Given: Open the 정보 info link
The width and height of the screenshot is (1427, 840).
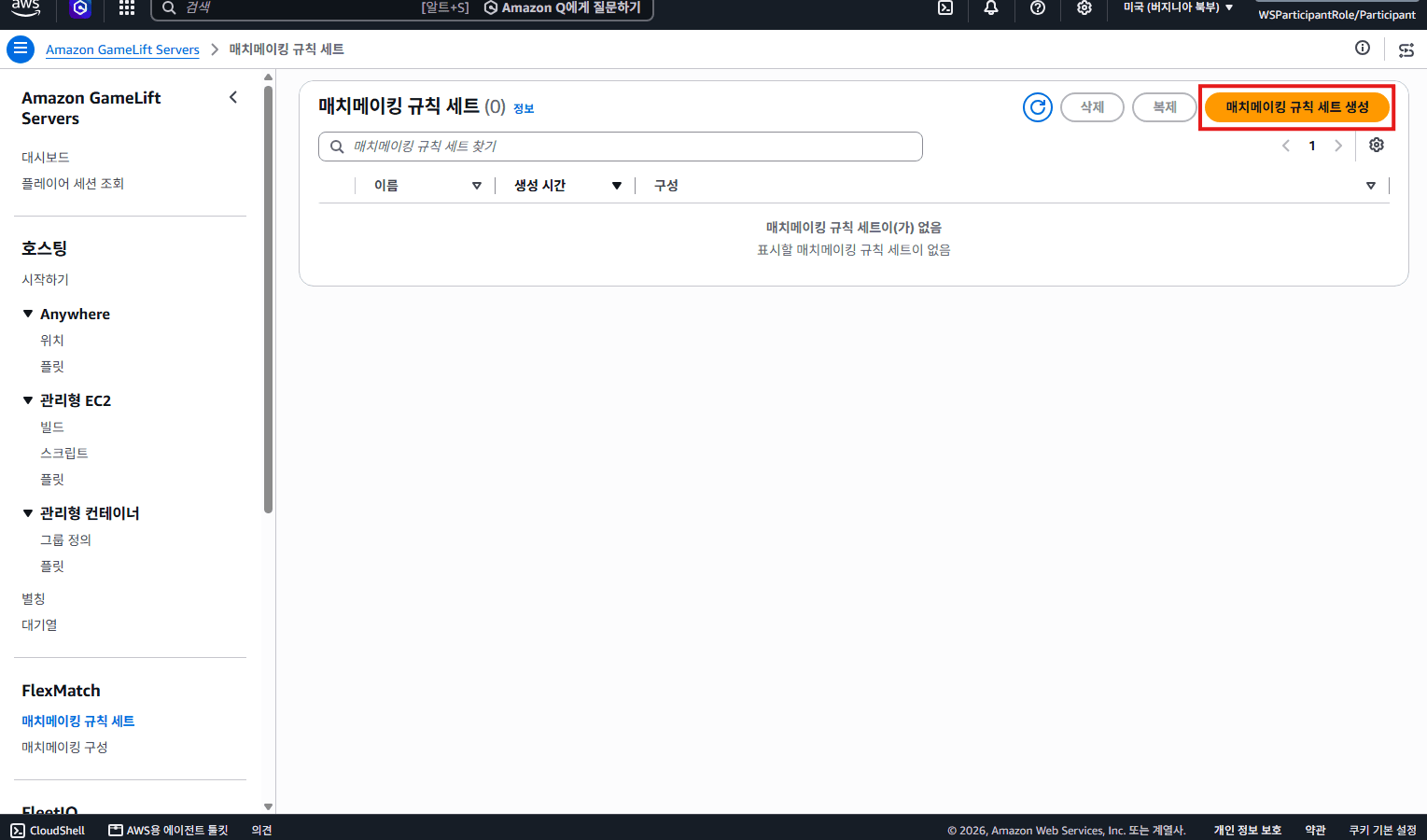Looking at the screenshot, I should (524, 109).
